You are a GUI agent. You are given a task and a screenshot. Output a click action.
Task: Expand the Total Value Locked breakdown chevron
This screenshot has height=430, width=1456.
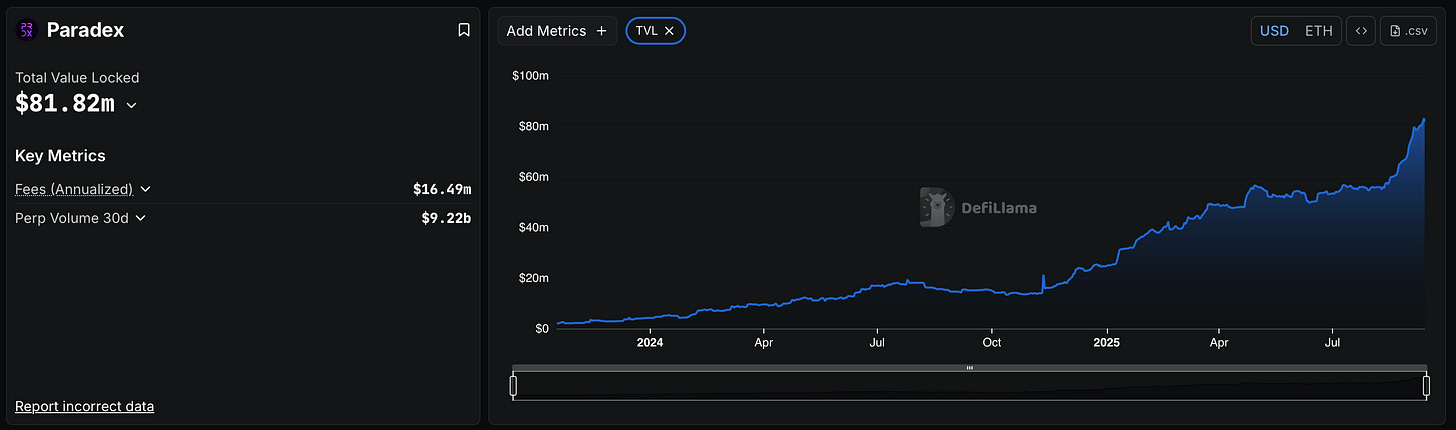[x=131, y=105]
